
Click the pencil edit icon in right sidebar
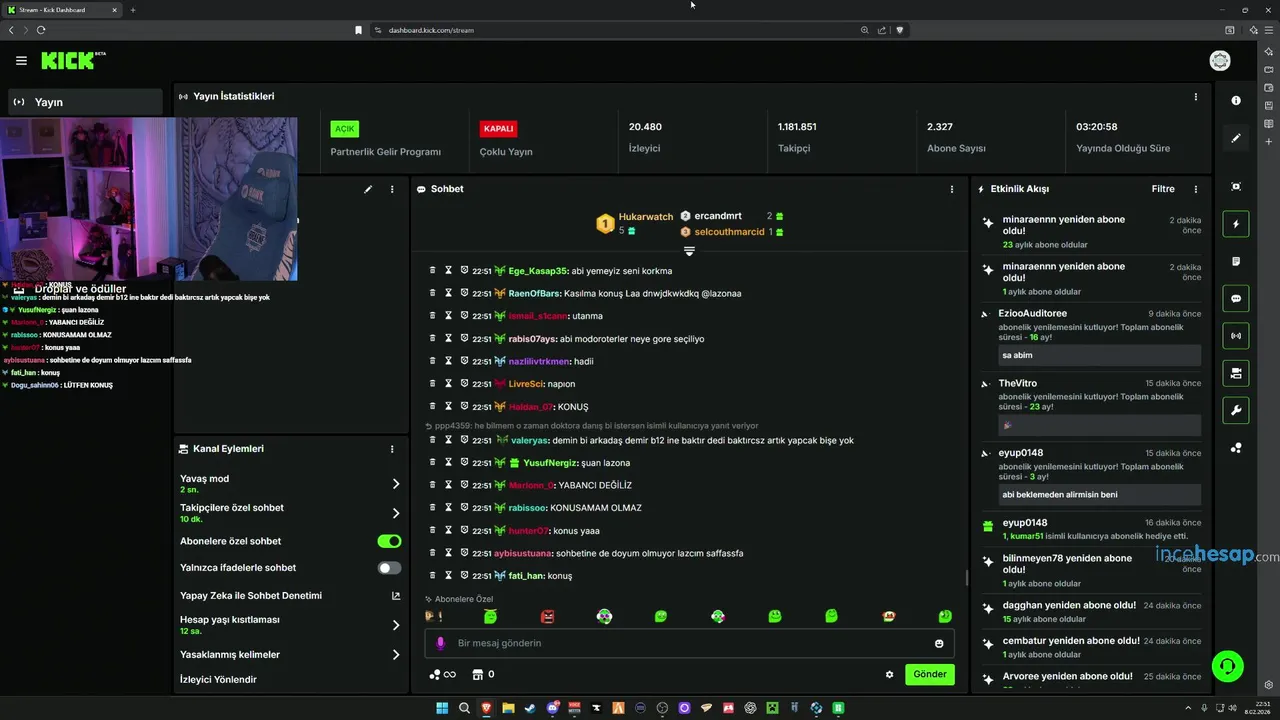pos(1236,138)
